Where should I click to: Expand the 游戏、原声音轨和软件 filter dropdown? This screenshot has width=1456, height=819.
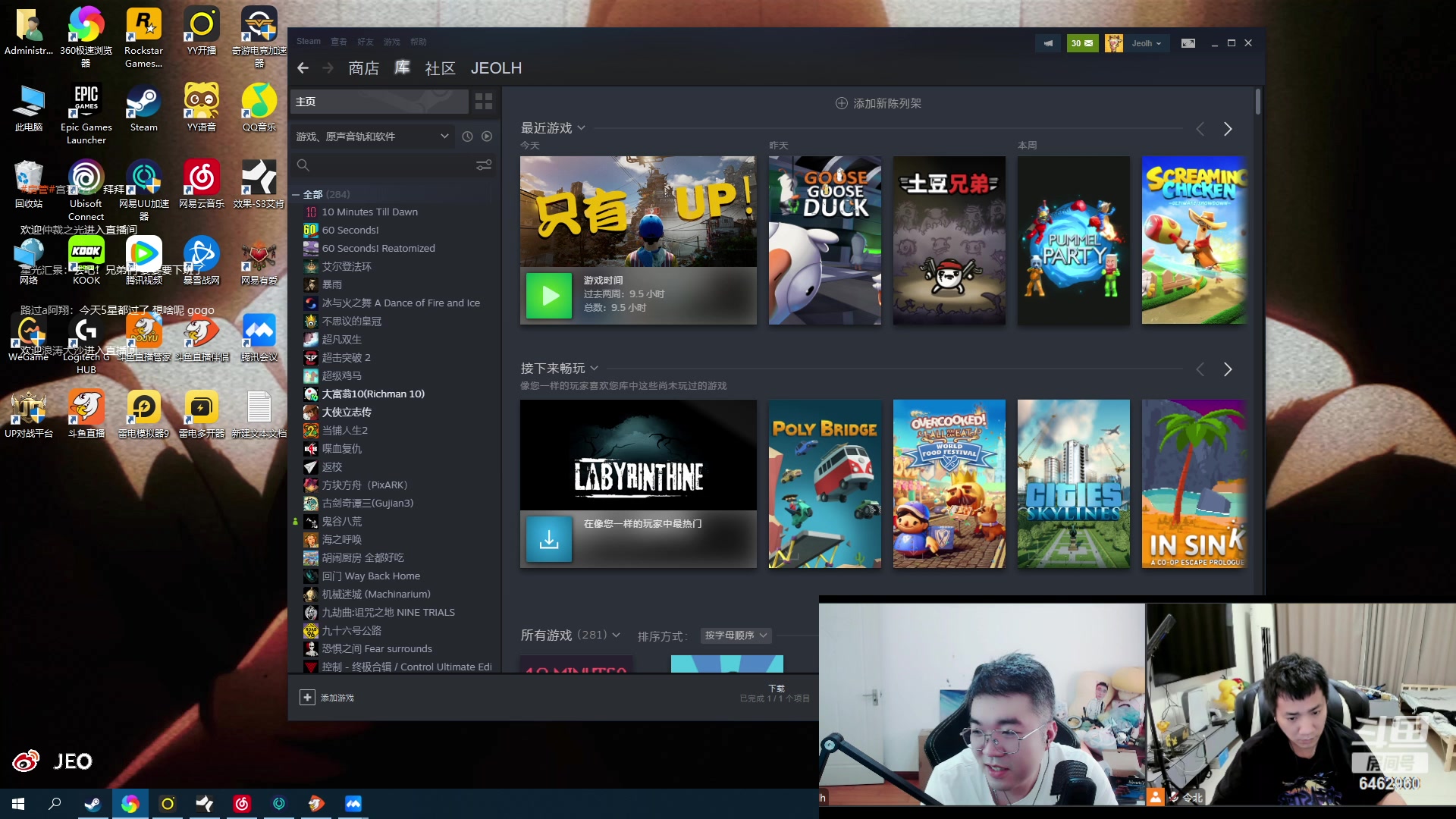coord(444,136)
